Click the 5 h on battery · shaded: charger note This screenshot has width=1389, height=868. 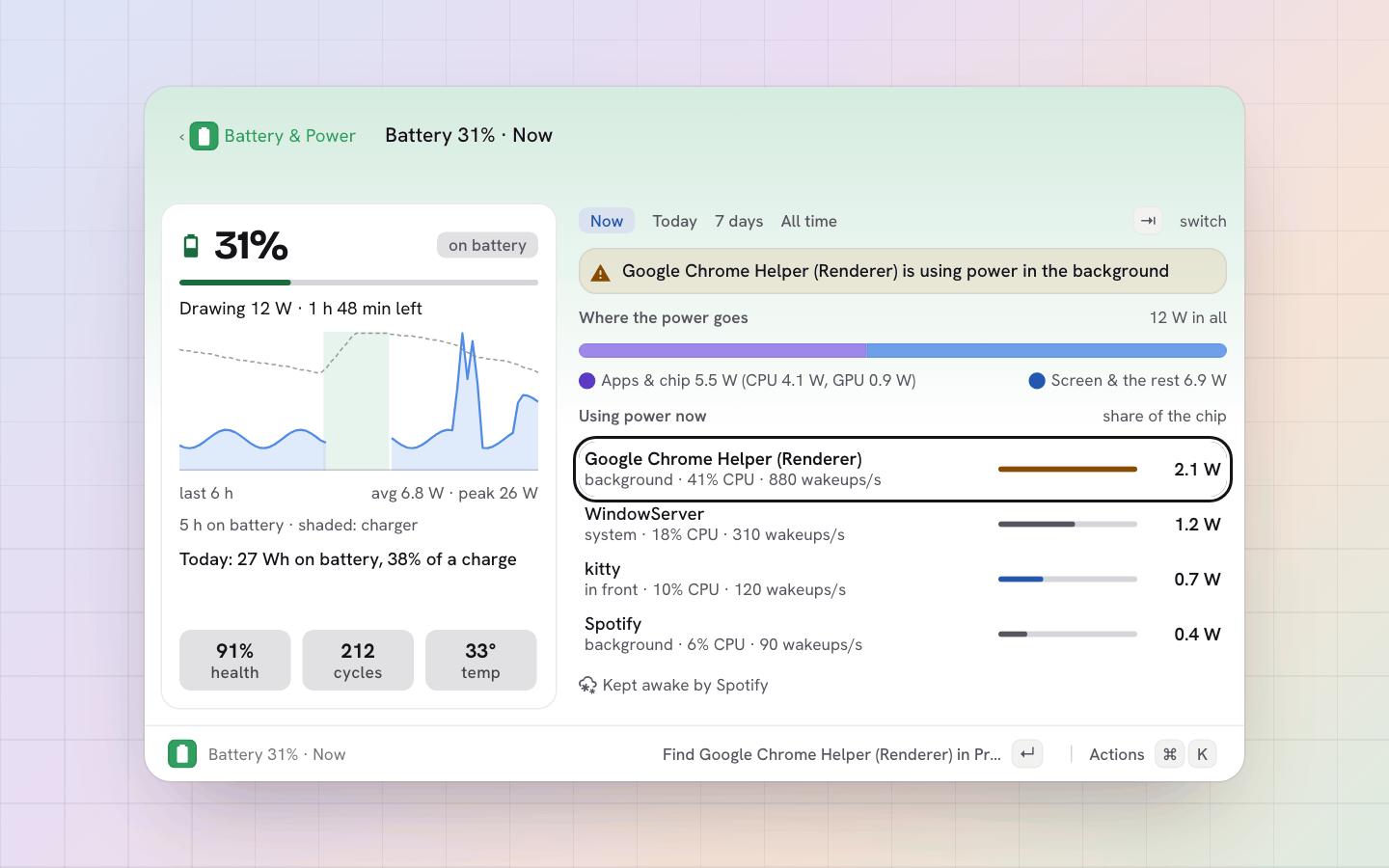coord(298,526)
